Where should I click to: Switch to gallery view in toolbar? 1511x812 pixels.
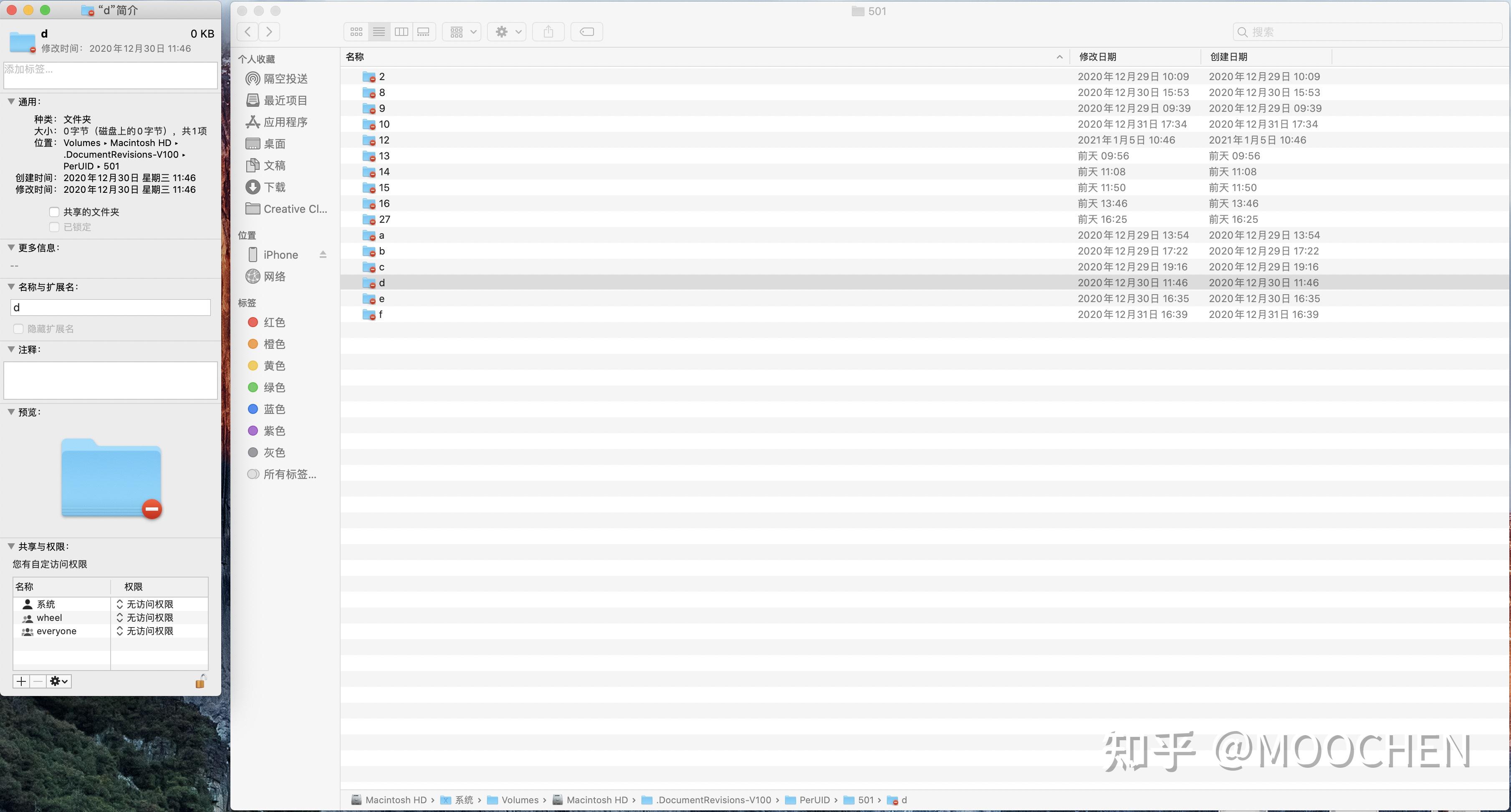[424, 32]
